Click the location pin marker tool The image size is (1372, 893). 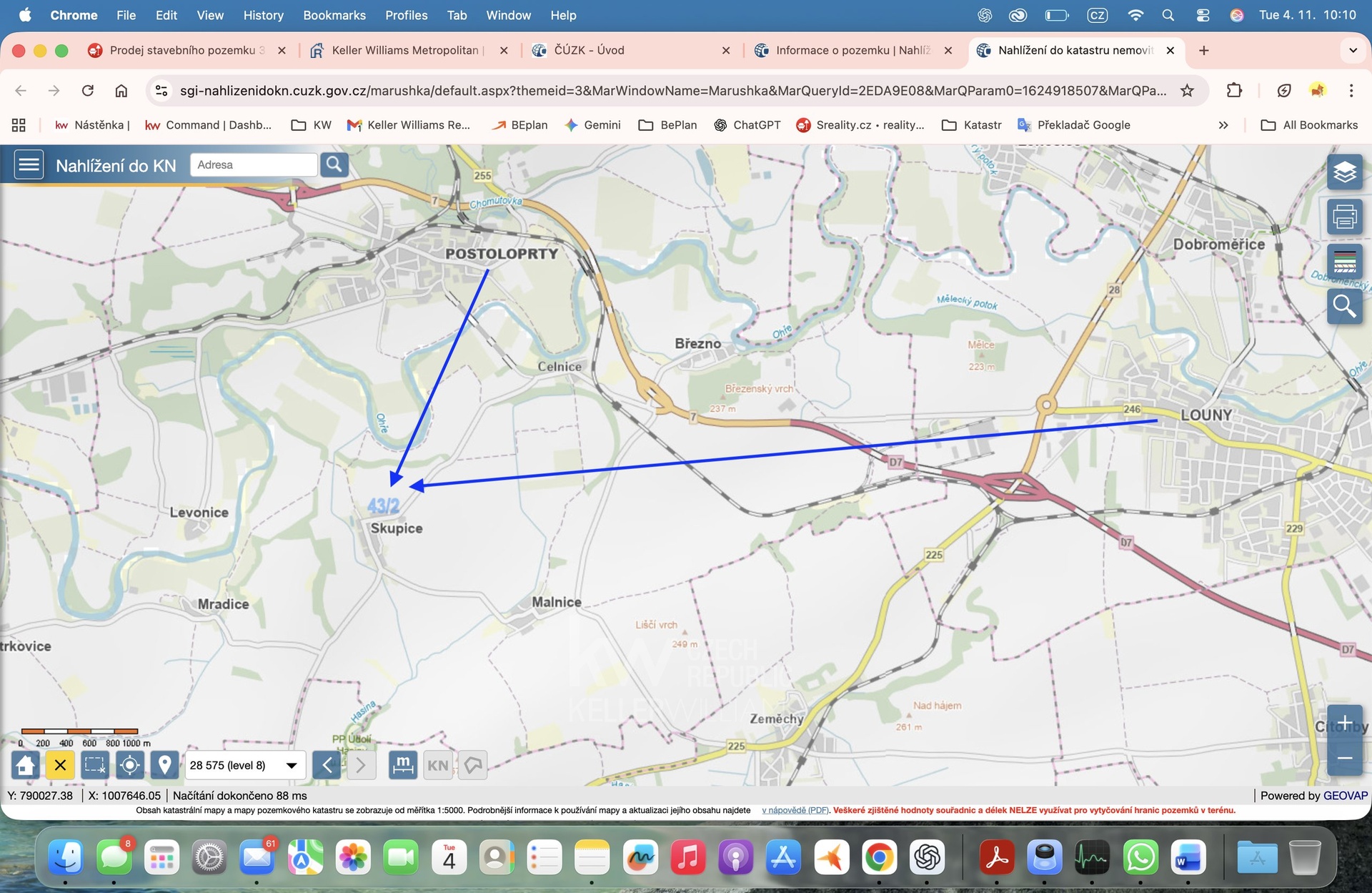click(164, 765)
